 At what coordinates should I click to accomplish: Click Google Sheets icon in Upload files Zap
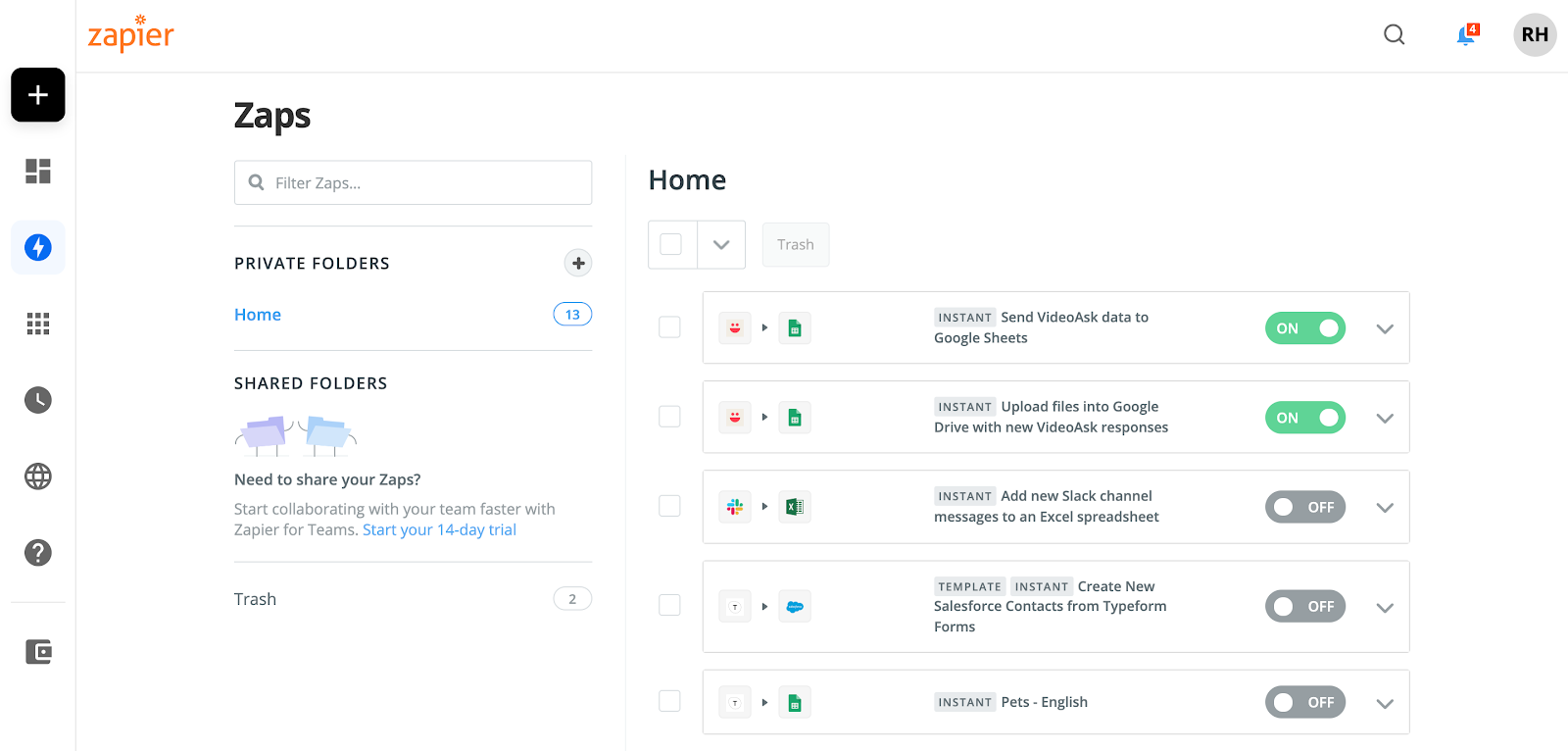pyautogui.click(x=795, y=417)
